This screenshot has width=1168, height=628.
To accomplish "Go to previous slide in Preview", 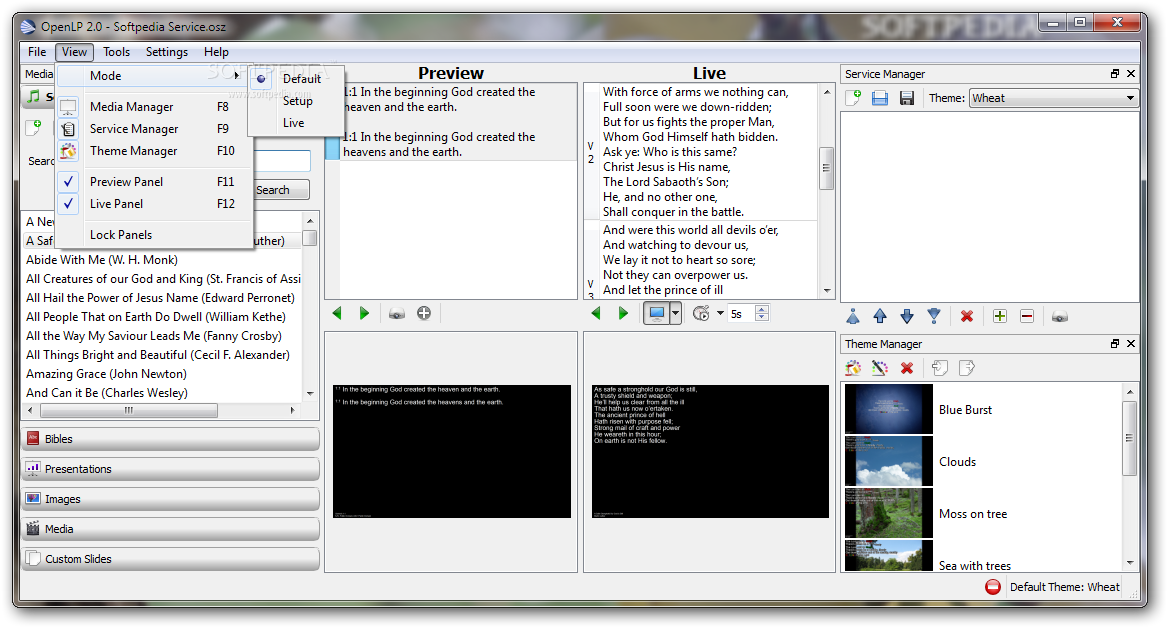I will tap(337, 314).
